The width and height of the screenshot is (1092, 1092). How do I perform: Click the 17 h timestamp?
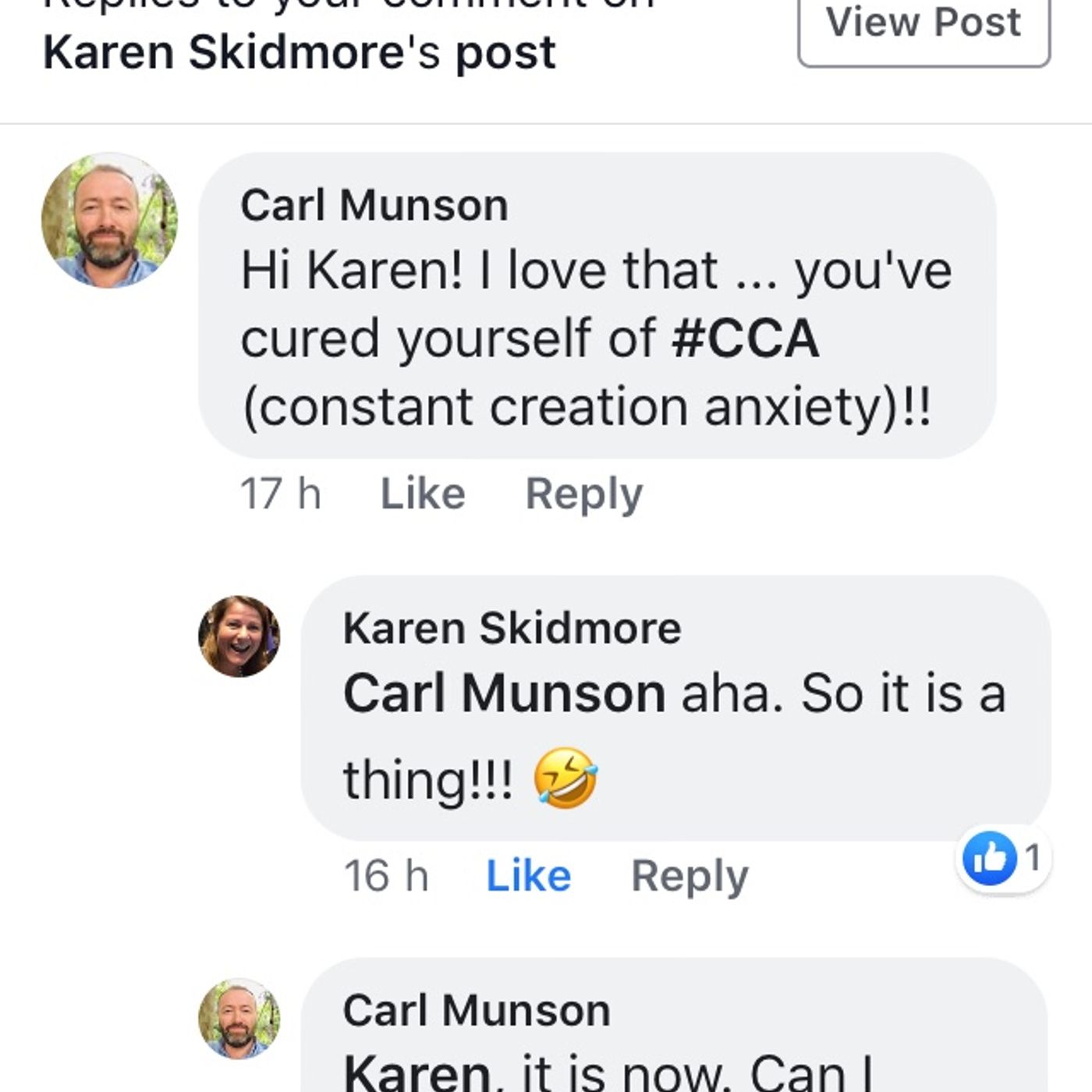[x=280, y=494]
